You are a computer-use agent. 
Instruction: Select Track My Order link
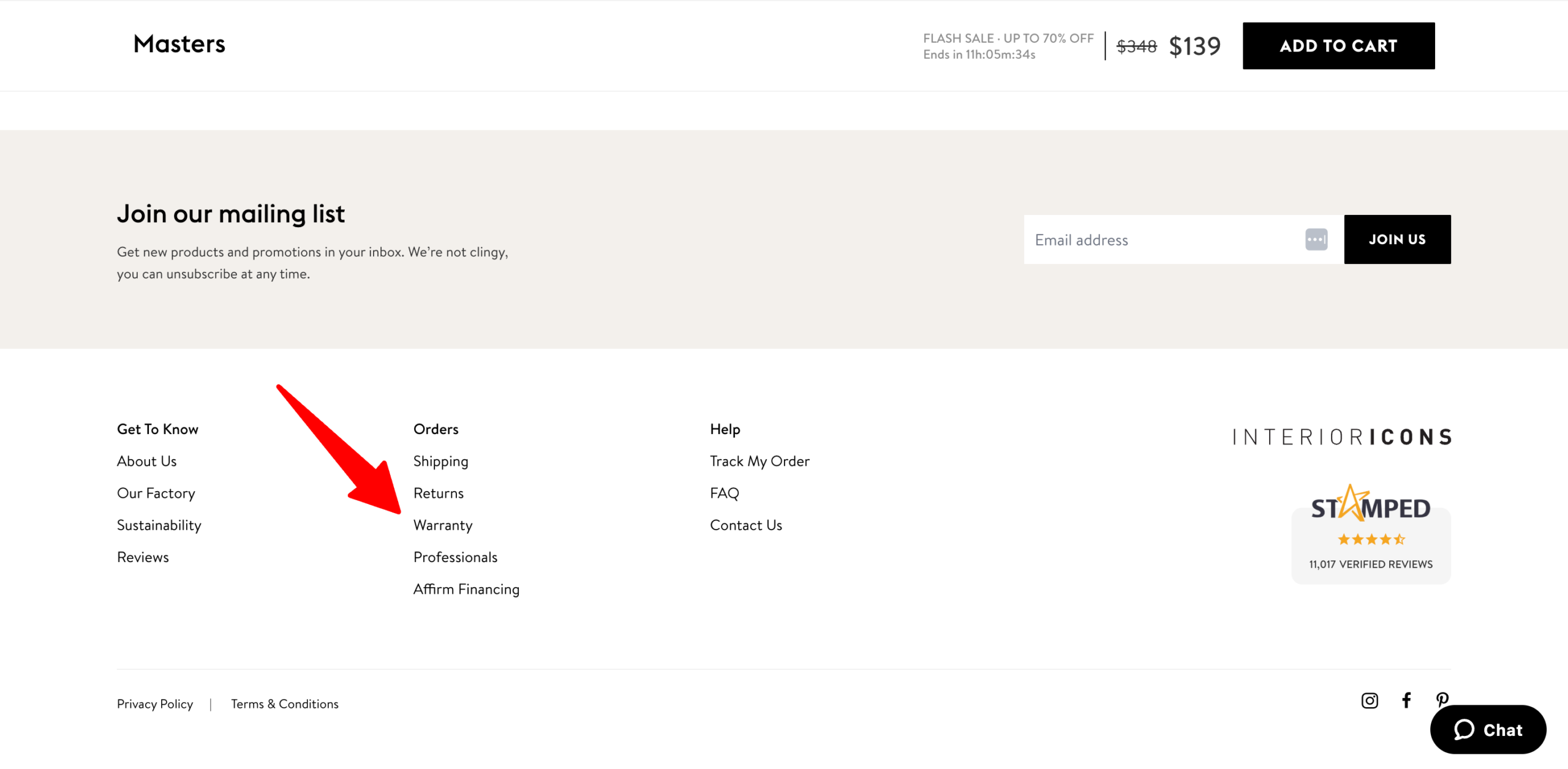click(759, 461)
